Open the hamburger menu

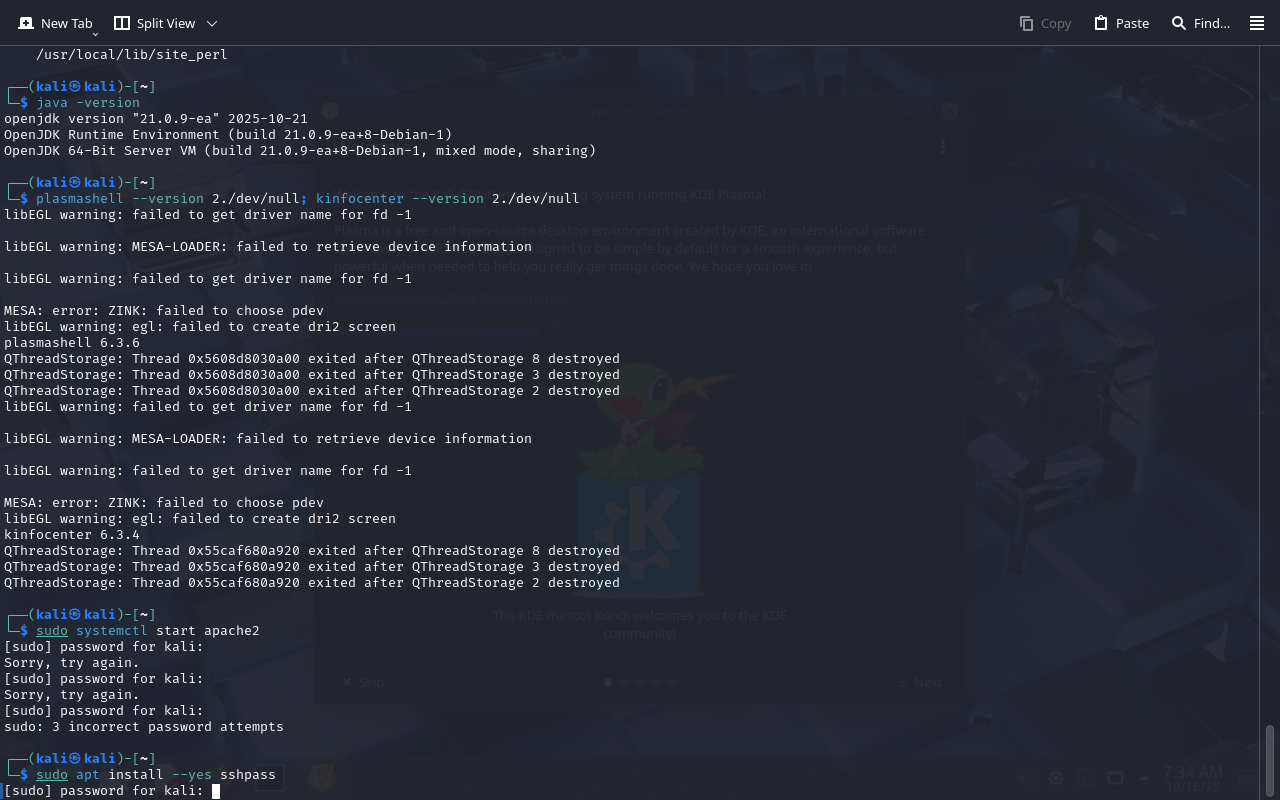(x=1257, y=23)
